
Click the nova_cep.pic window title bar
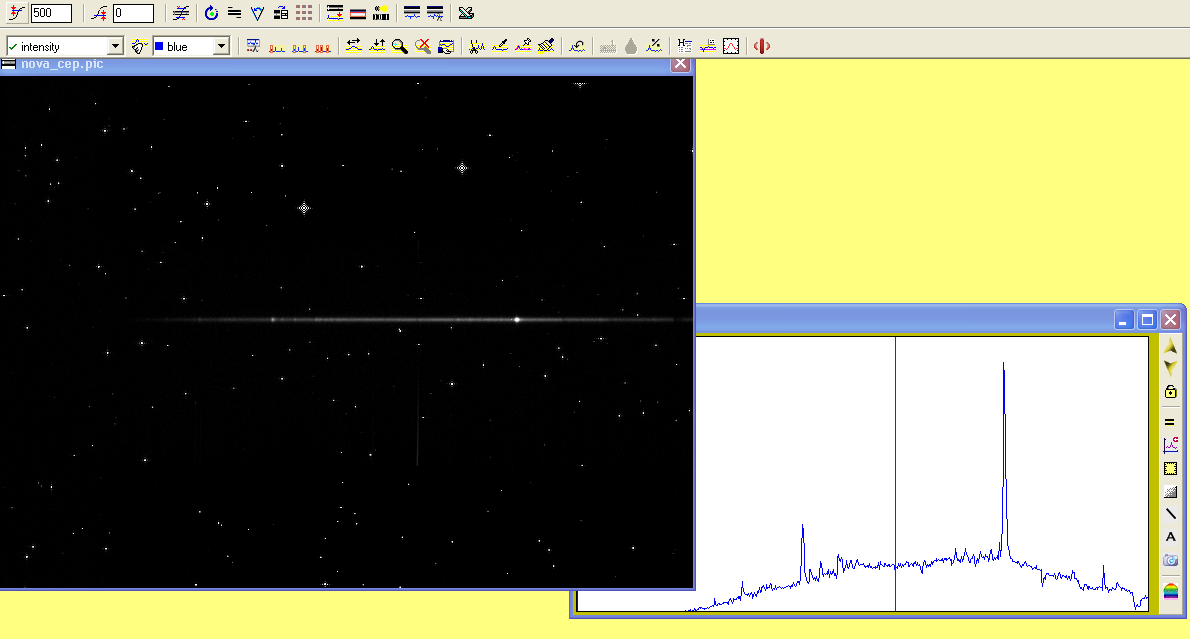coord(300,64)
